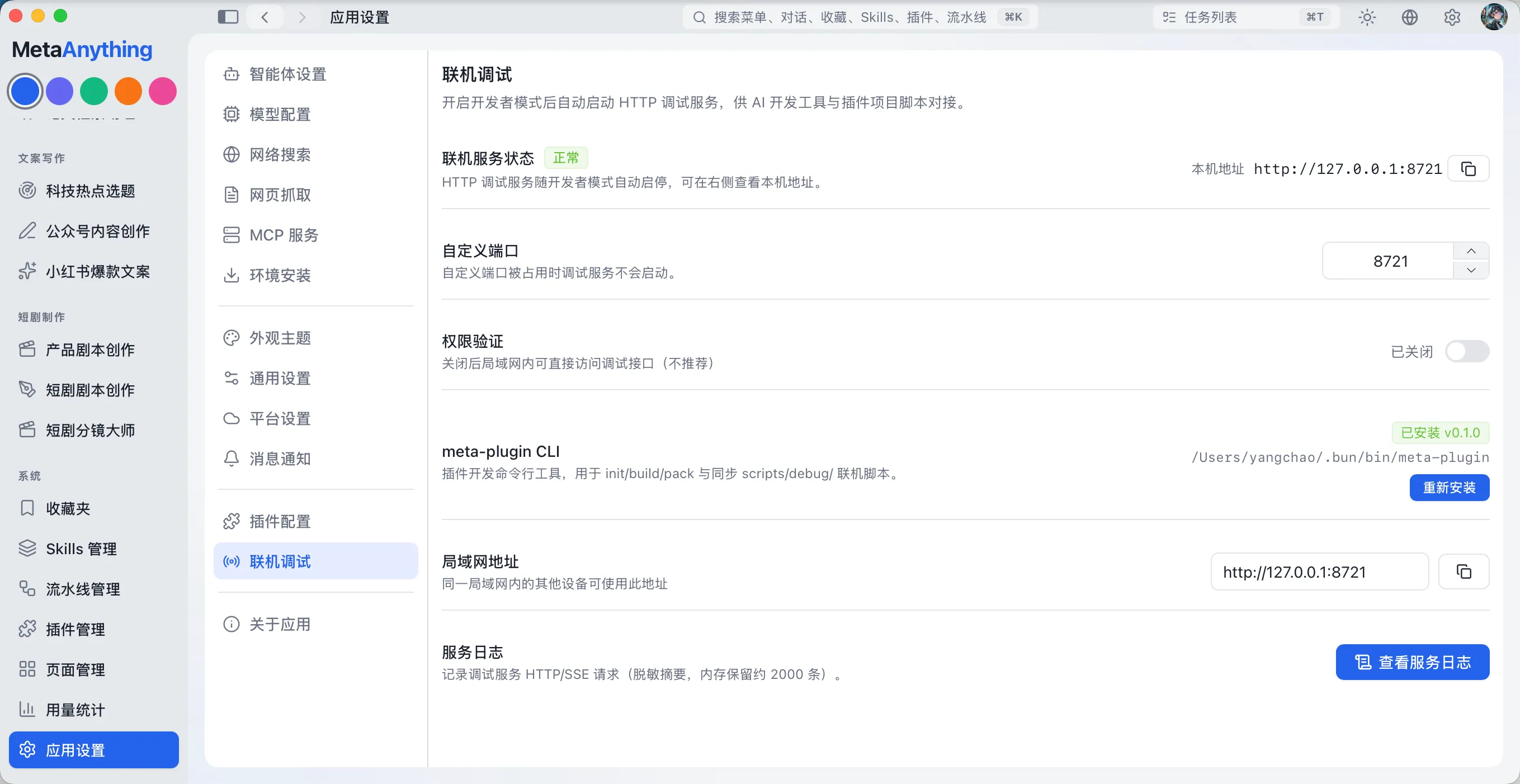The image size is (1520, 784).
Task: Click the 收藏夹 bookmark icon
Action: [x=27, y=508]
